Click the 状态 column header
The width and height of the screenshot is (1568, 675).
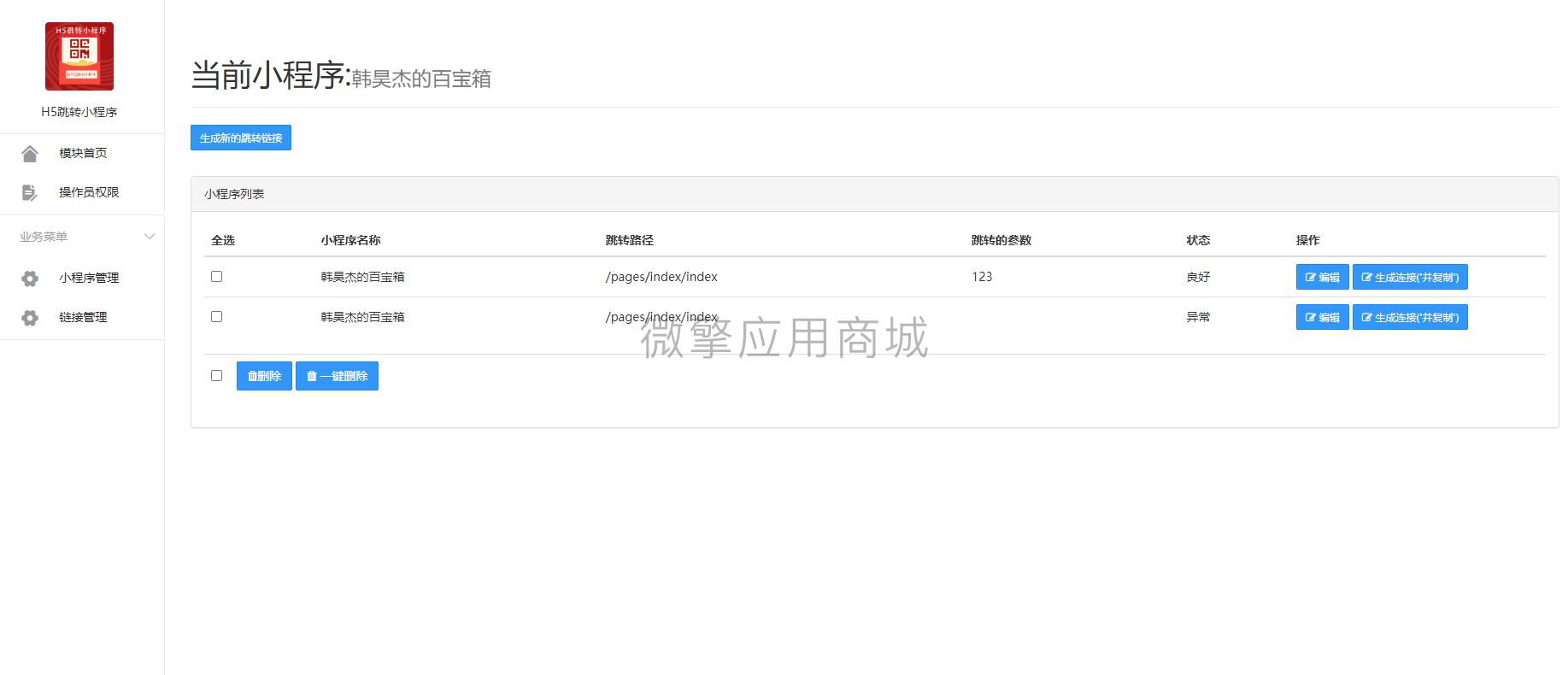click(x=1198, y=240)
